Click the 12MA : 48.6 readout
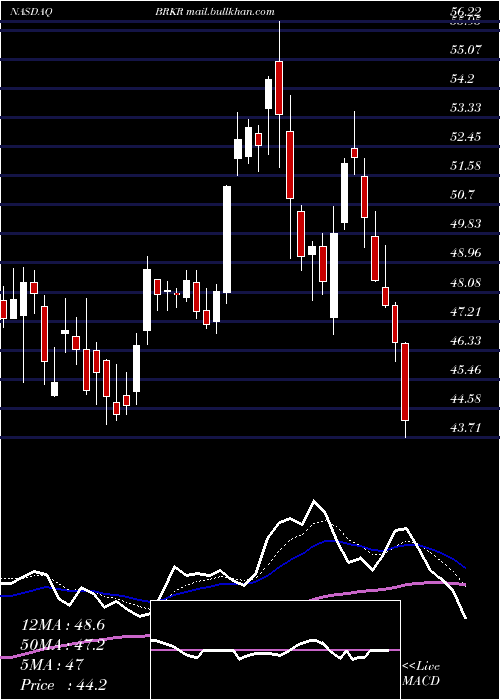 tap(63, 625)
